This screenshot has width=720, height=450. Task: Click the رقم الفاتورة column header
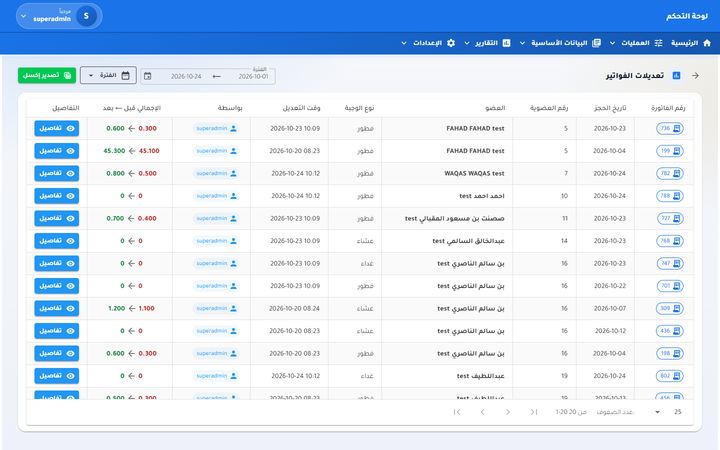point(668,108)
